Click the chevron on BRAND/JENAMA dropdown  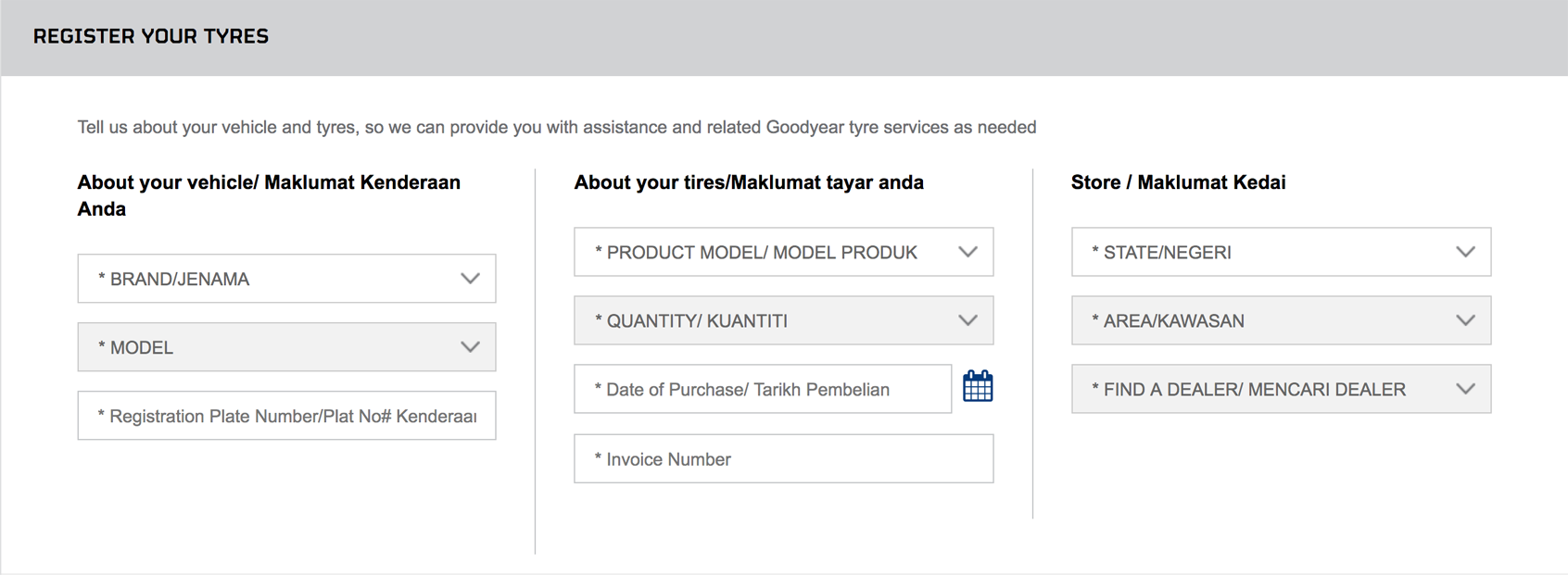pos(470,279)
